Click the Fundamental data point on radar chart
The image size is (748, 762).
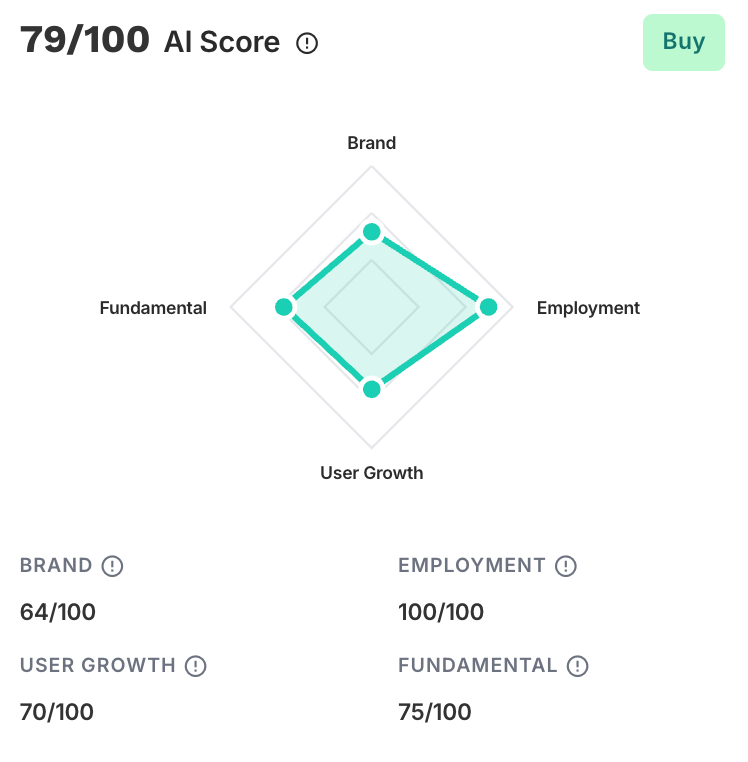284,307
